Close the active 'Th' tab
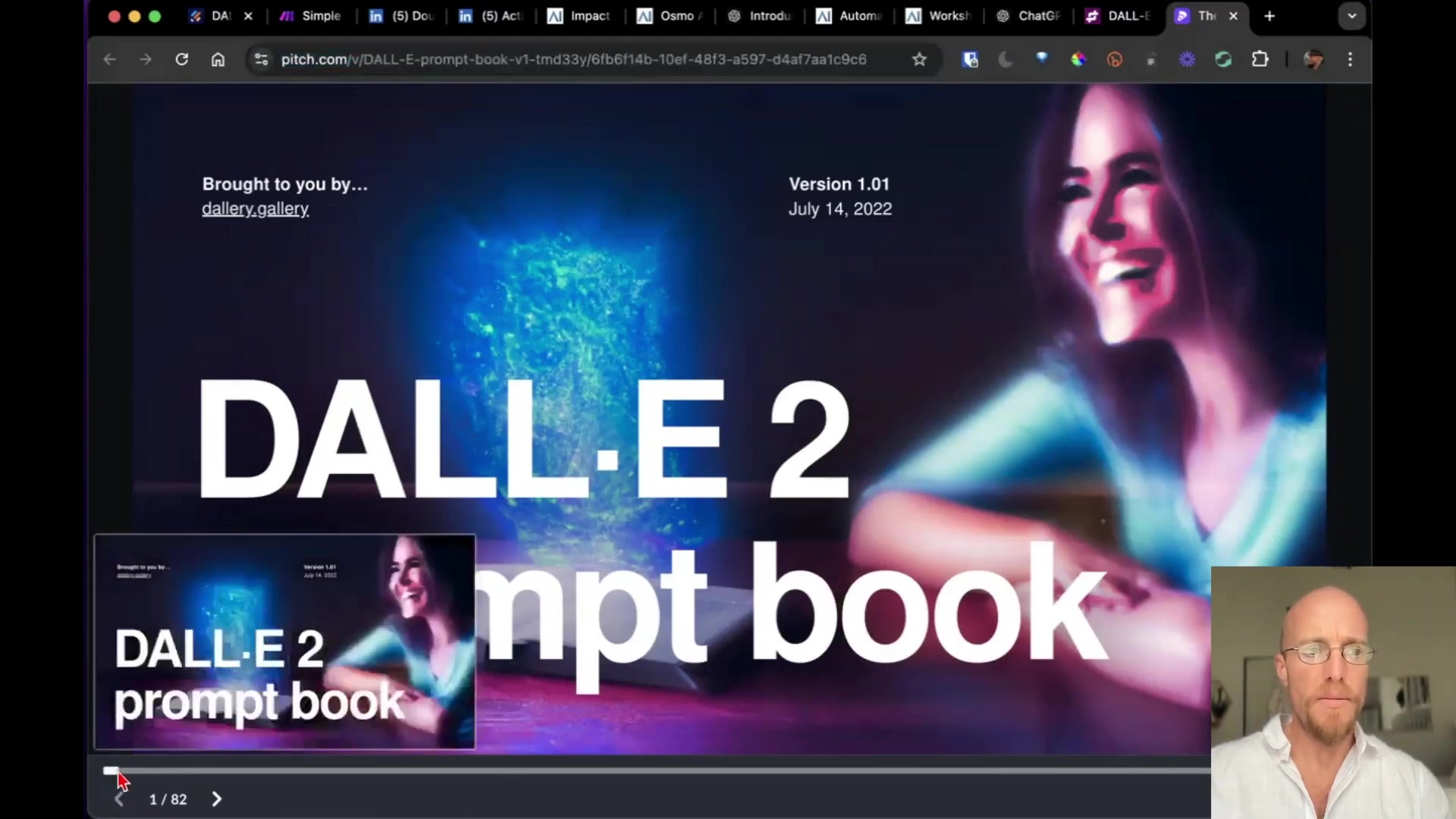This screenshot has height=819, width=1456. (x=1234, y=16)
